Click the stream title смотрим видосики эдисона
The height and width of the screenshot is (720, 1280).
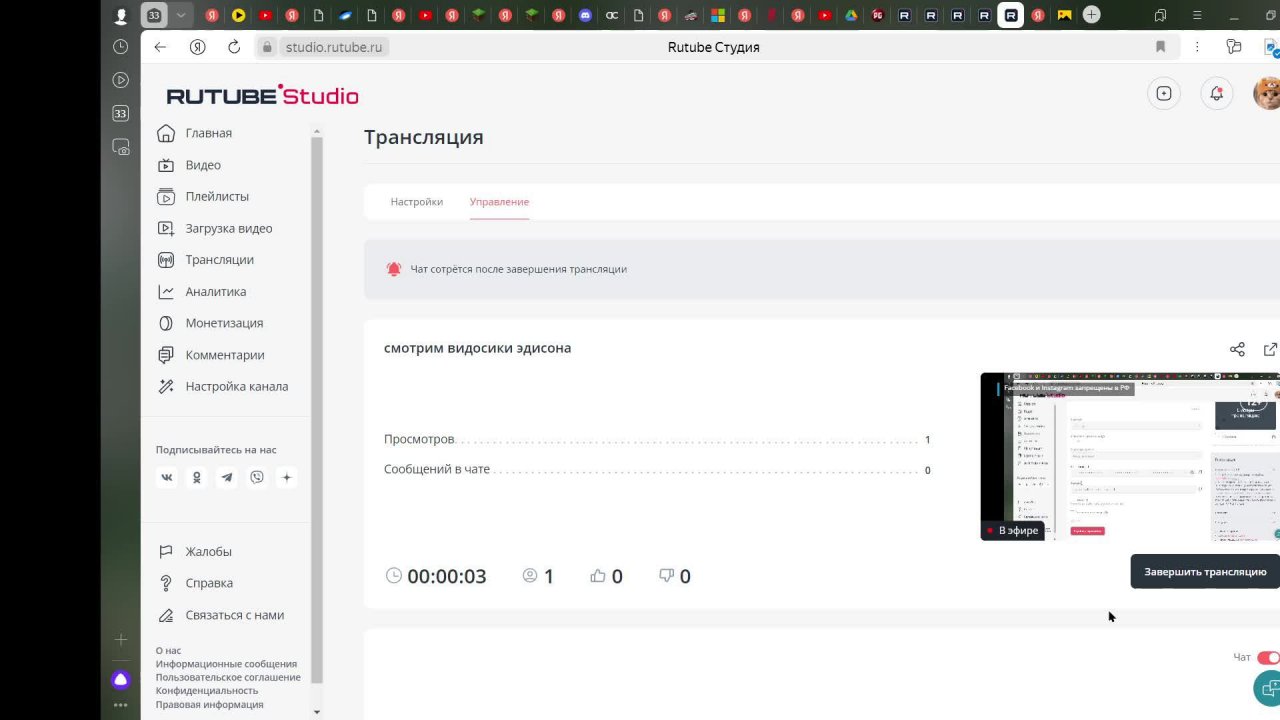pyautogui.click(x=478, y=348)
